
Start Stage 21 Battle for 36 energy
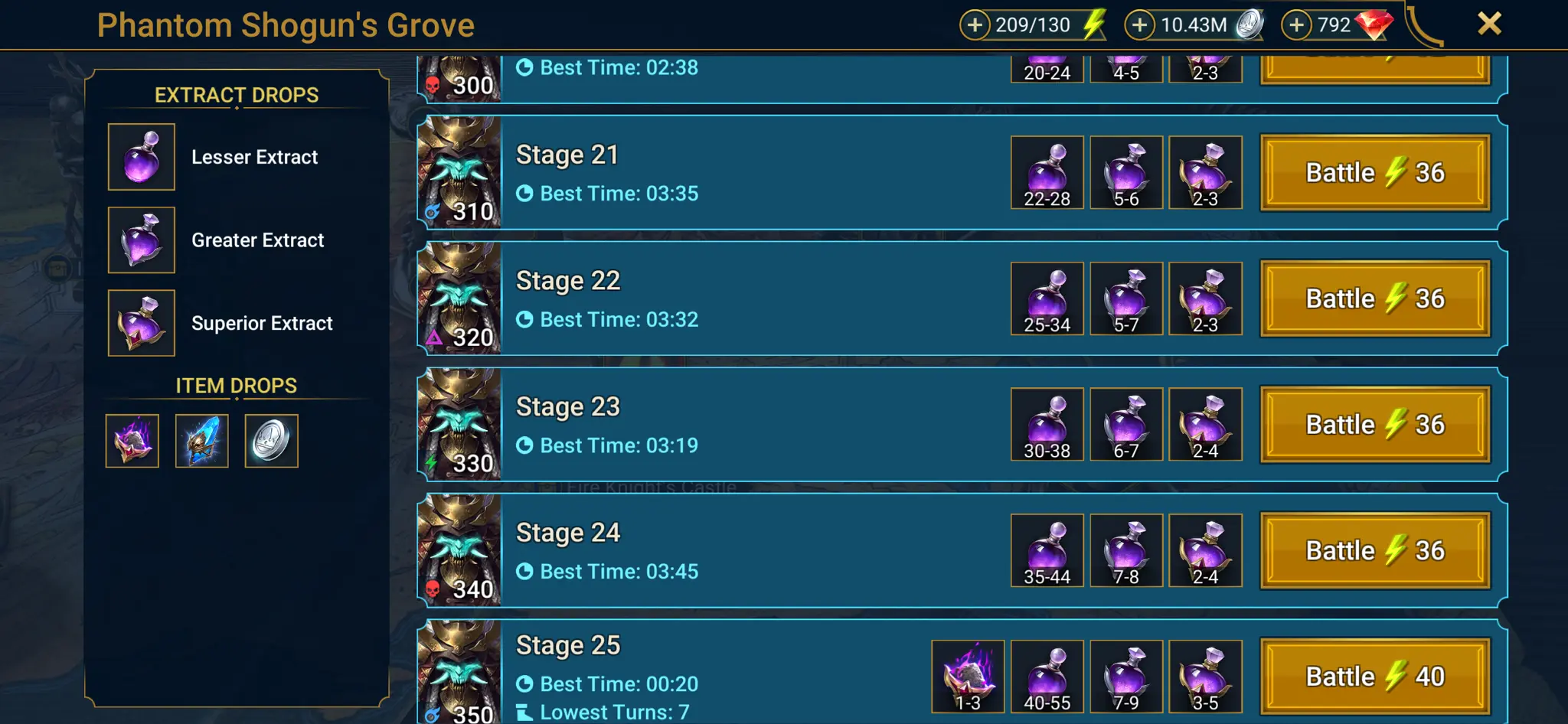pos(1375,173)
